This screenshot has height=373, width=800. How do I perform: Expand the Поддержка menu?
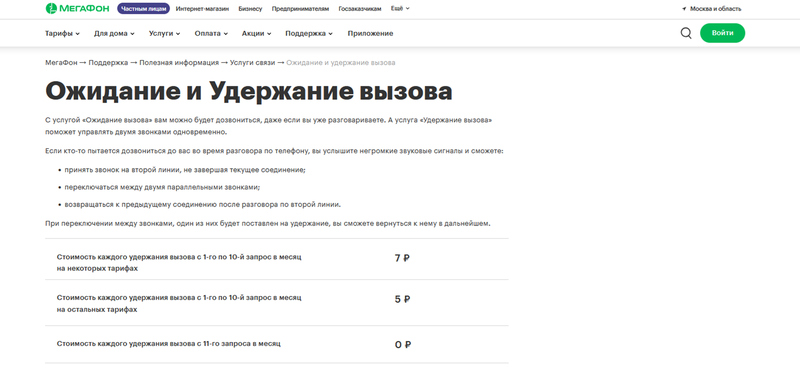coord(309,34)
